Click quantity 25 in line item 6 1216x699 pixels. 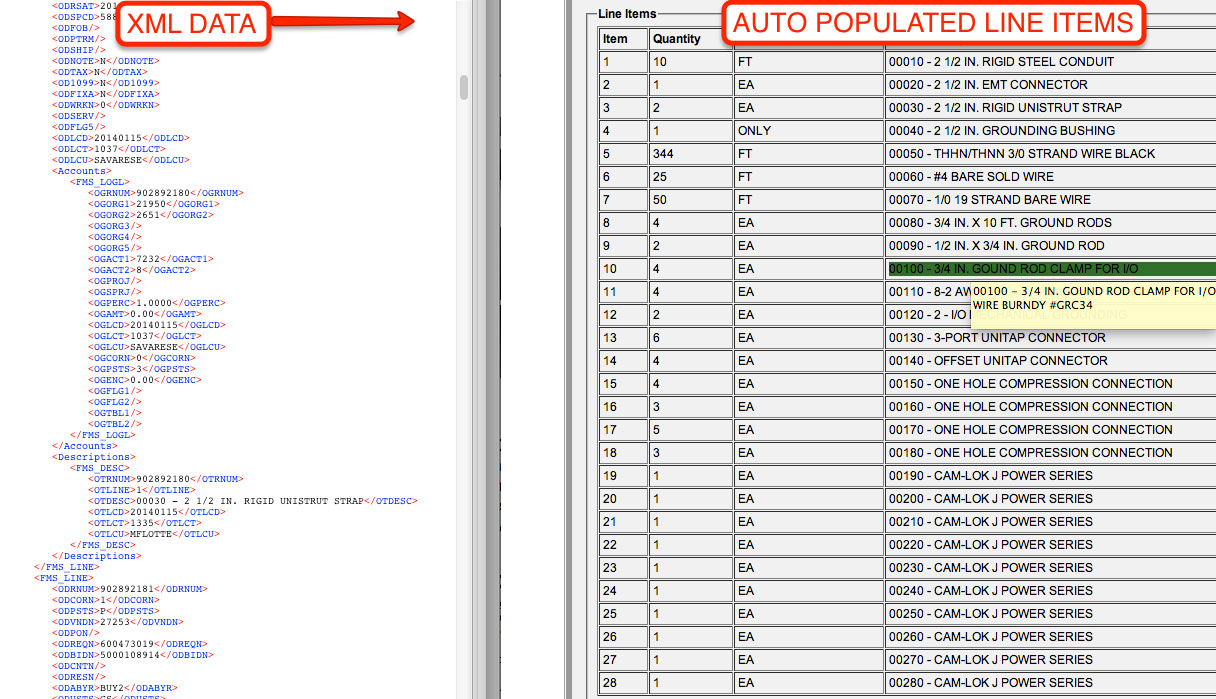[690, 177]
